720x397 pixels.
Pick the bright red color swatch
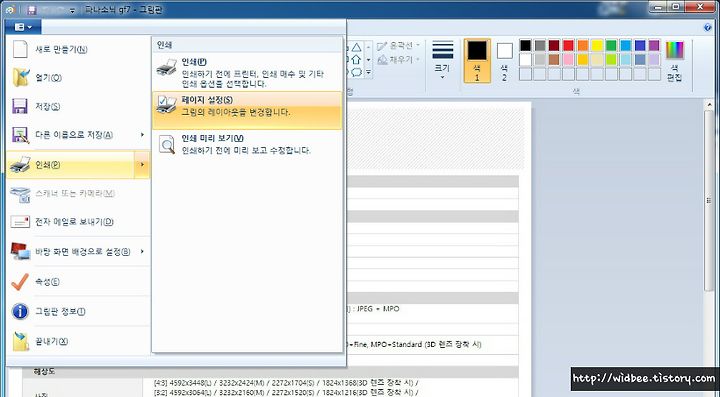coord(568,45)
